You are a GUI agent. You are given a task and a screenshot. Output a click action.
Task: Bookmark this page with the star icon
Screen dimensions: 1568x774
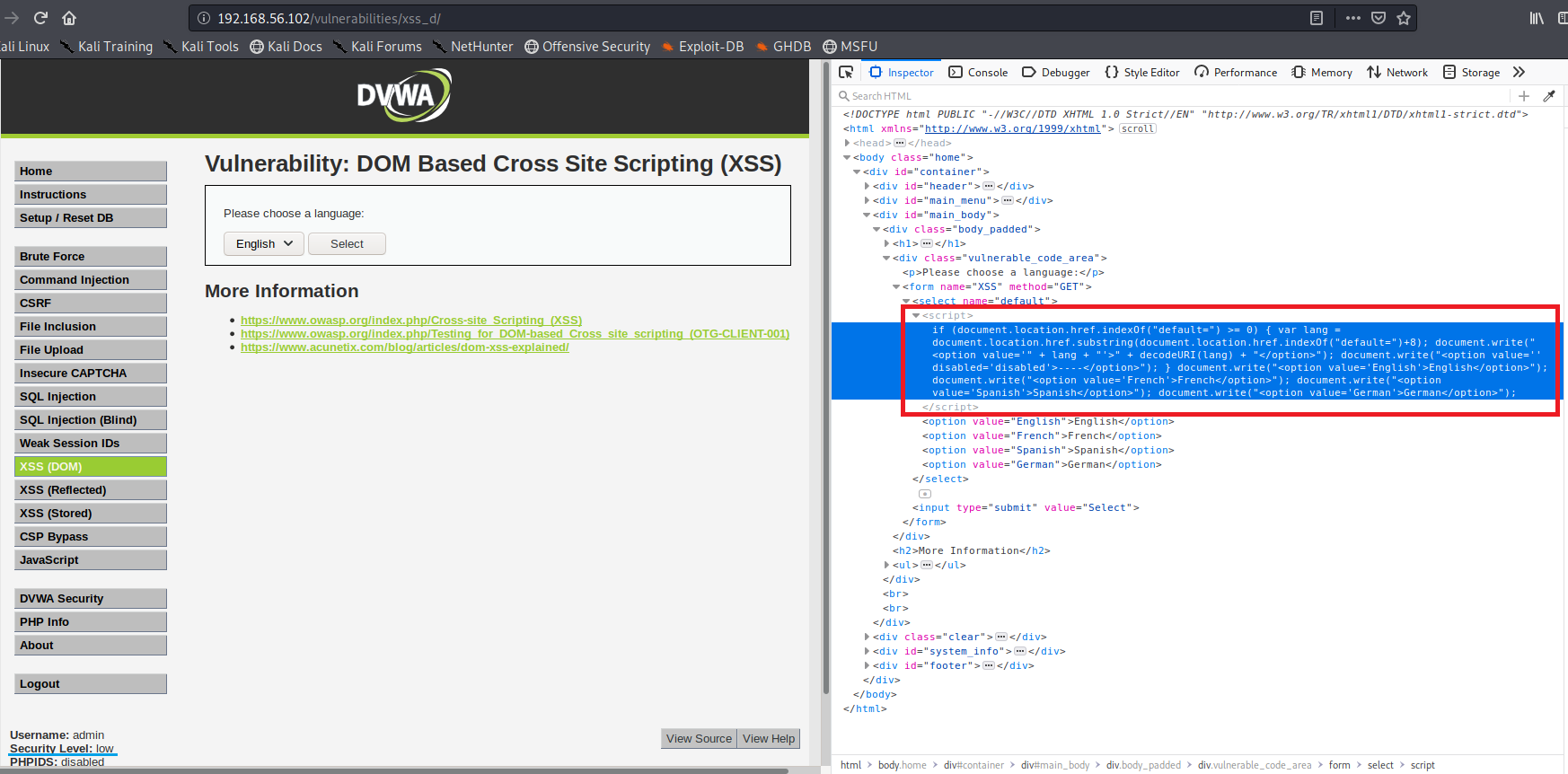click(1404, 18)
